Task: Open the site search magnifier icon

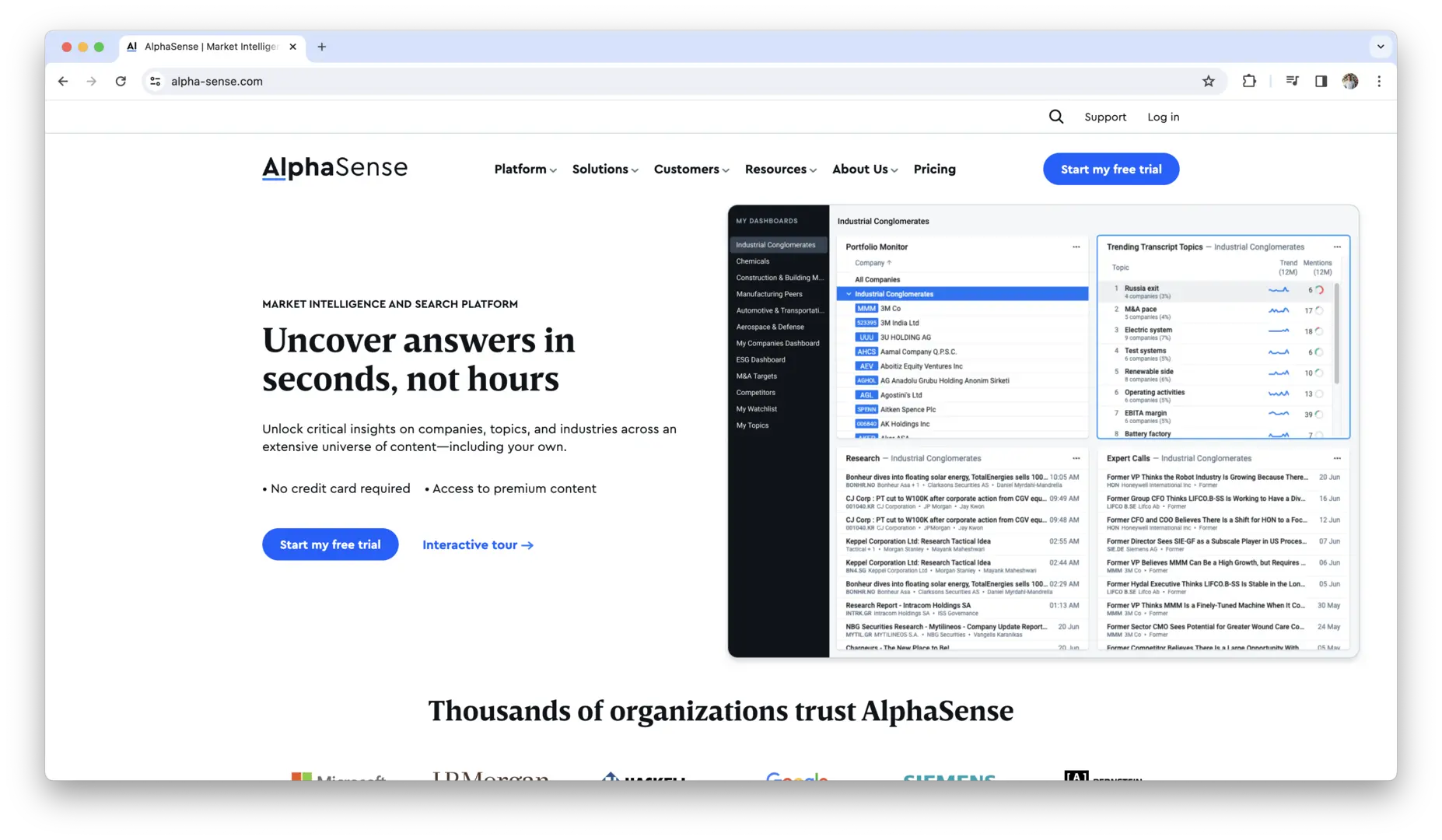Action: 1055,117
